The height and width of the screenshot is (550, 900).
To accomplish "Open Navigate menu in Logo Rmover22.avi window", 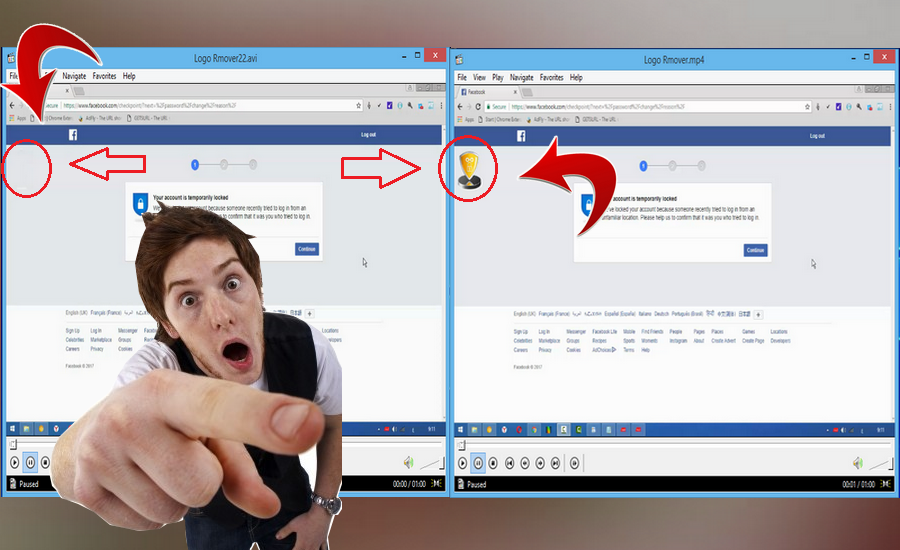I will [74, 76].
